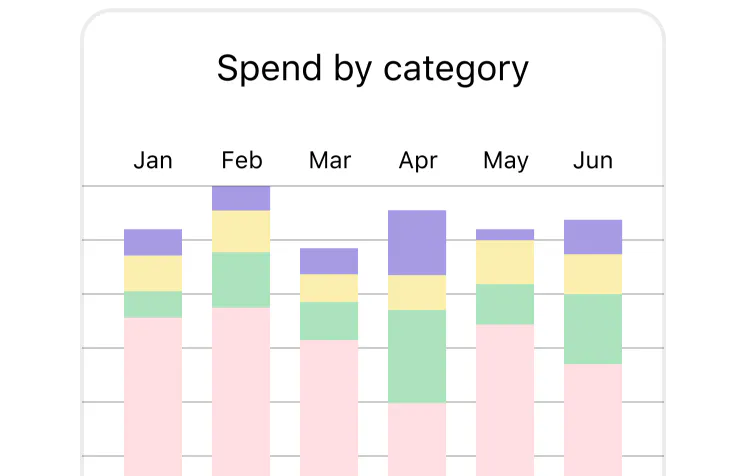
Task: Select the yellow segment of the Feb bar
Action: coord(241,231)
